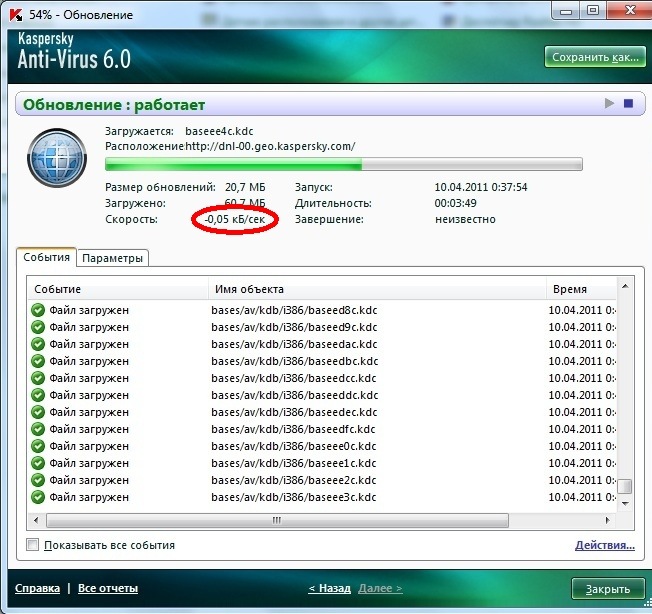
Task: Sort by the Время column header
Action: point(581,289)
